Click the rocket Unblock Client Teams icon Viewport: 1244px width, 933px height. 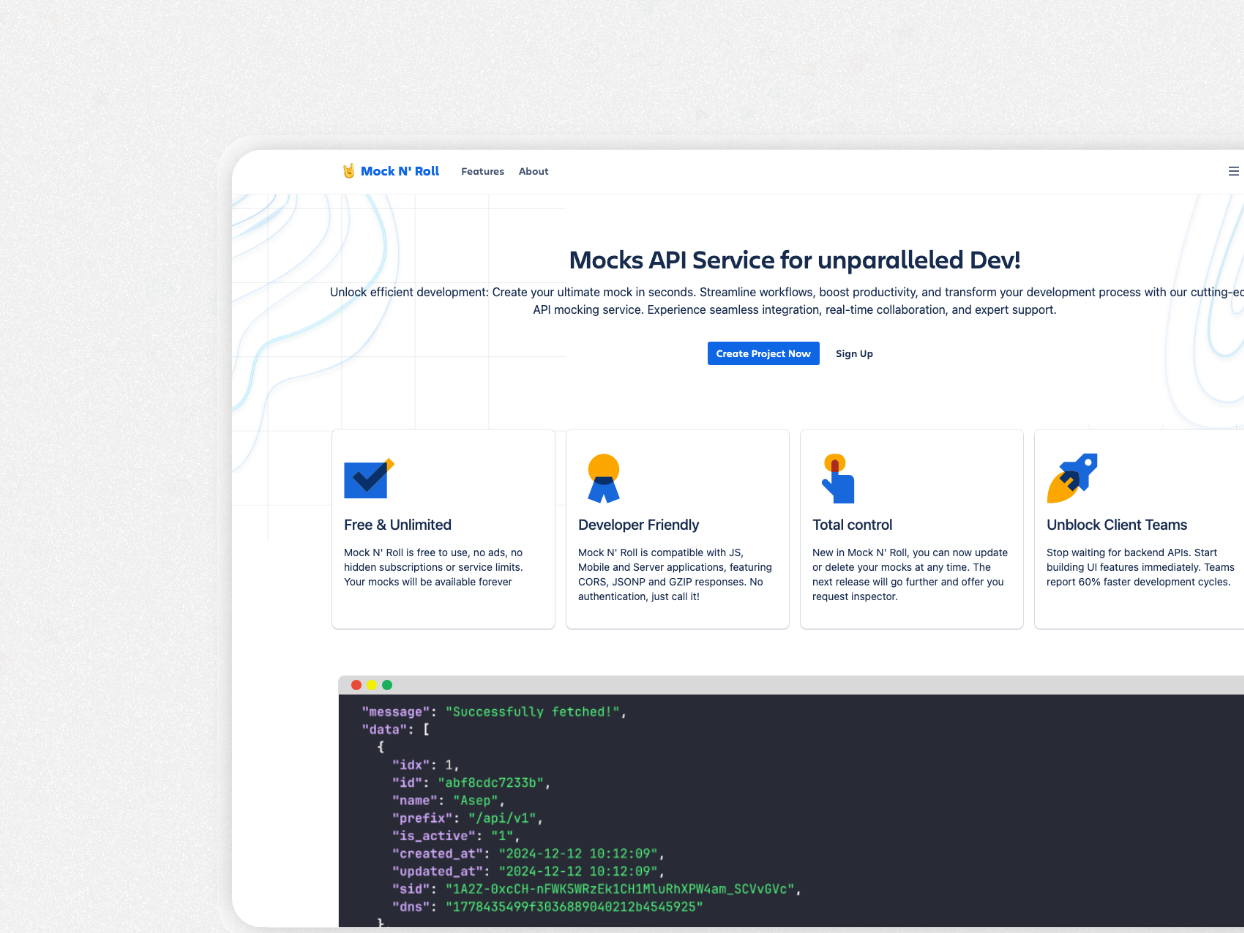click(x=1071, y=478)
